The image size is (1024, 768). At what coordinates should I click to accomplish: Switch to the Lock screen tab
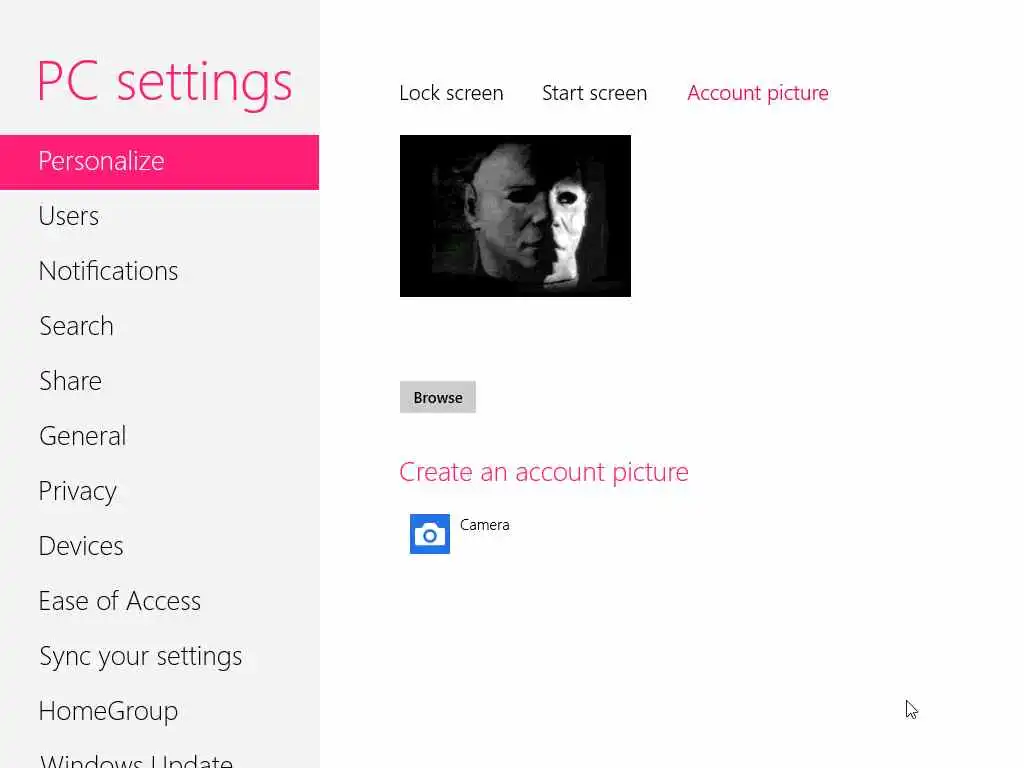point(451,93)
